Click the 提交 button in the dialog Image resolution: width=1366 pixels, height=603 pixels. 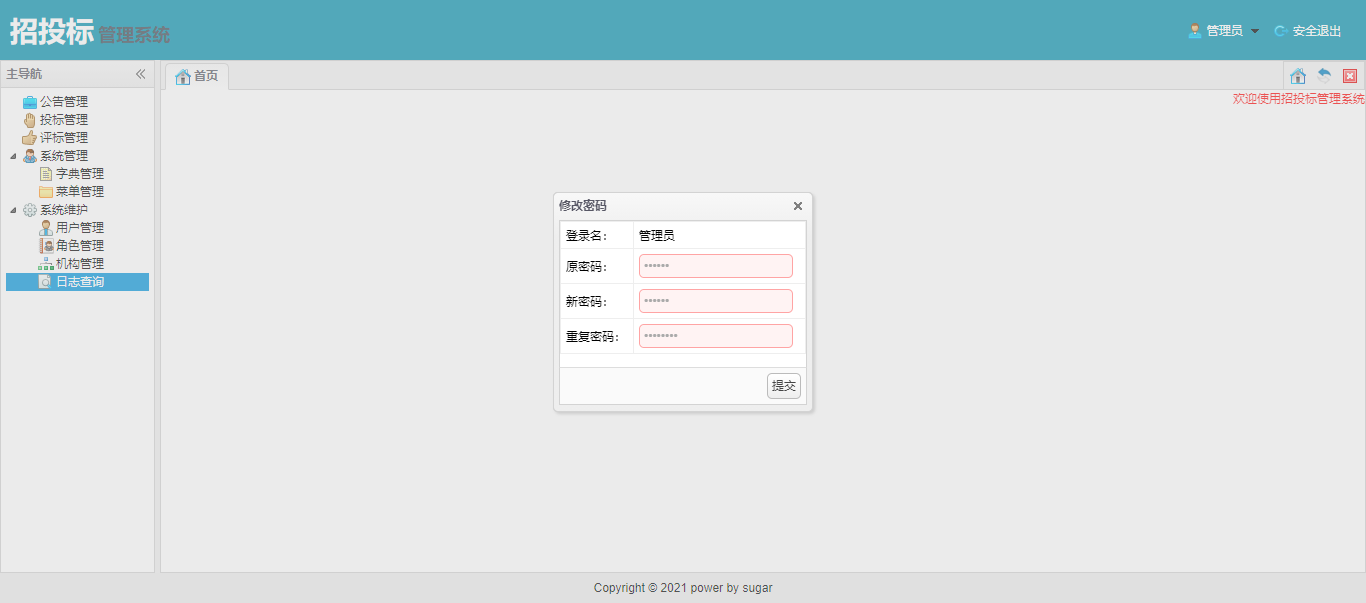pos(784,386)
